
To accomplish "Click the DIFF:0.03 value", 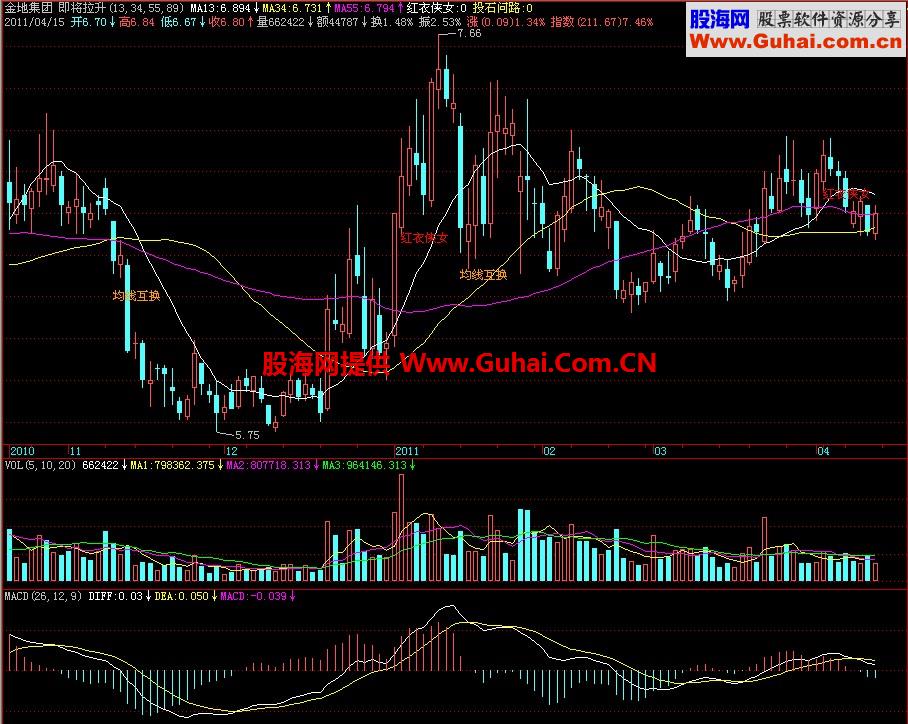I will tap(115, 596).
